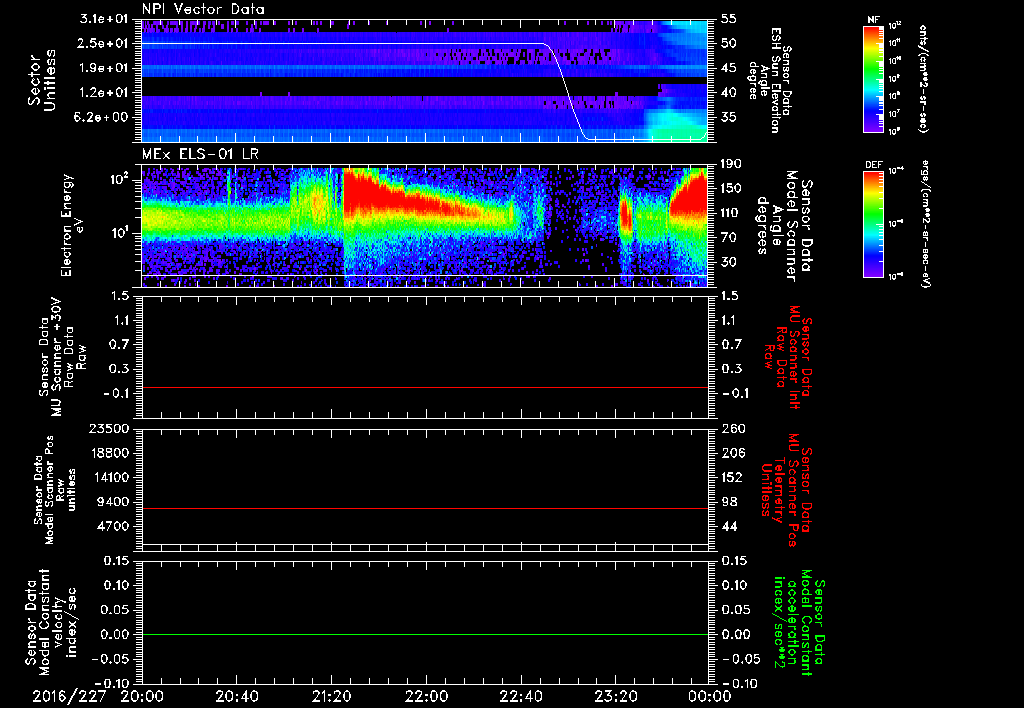Image resolution: width=1024 pixels, height=708 pixels.
Task: Click the 190 scanner angle tick label
Action: (733, 164)
